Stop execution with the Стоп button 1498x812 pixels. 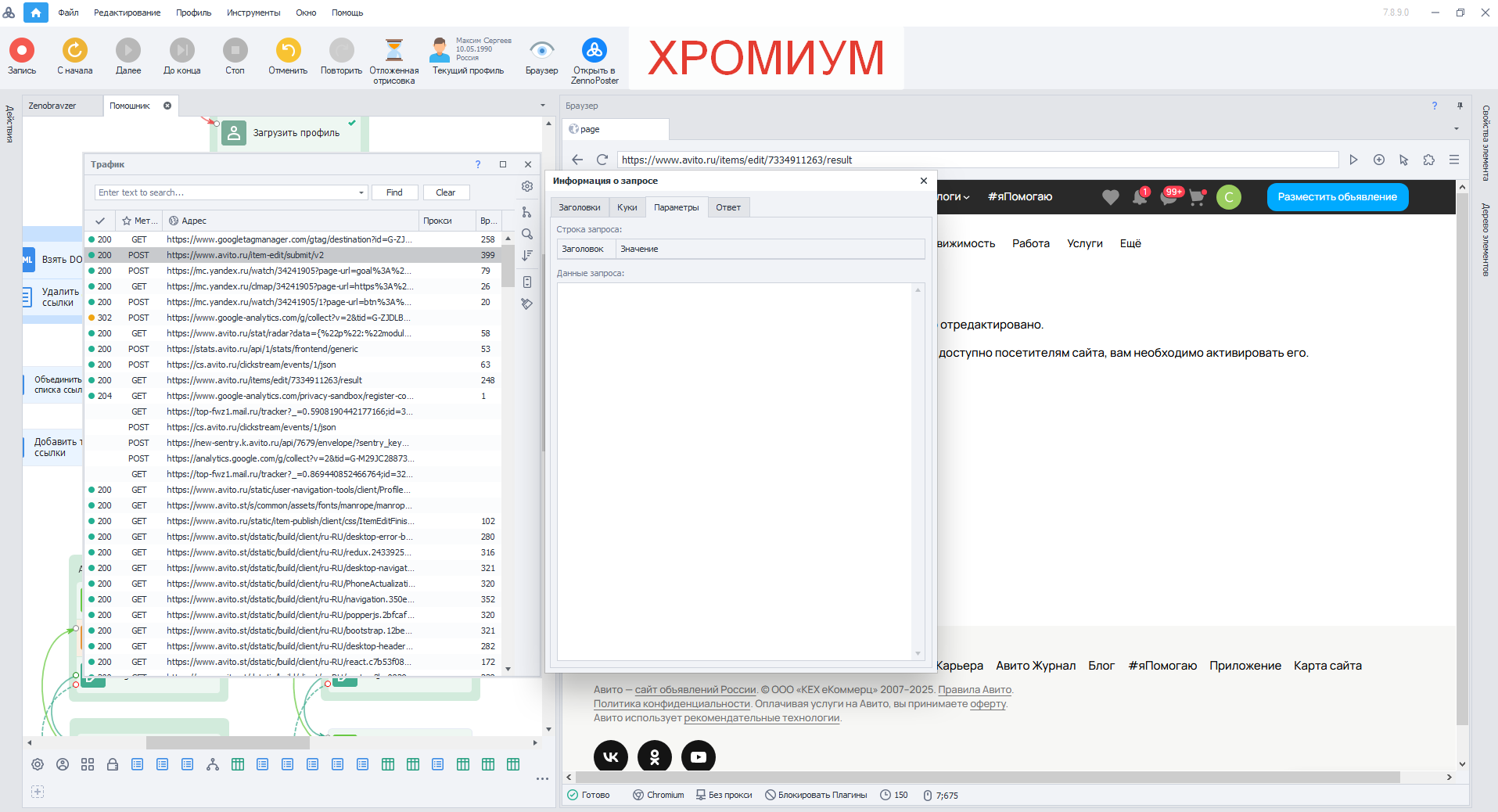click(235, 56)
